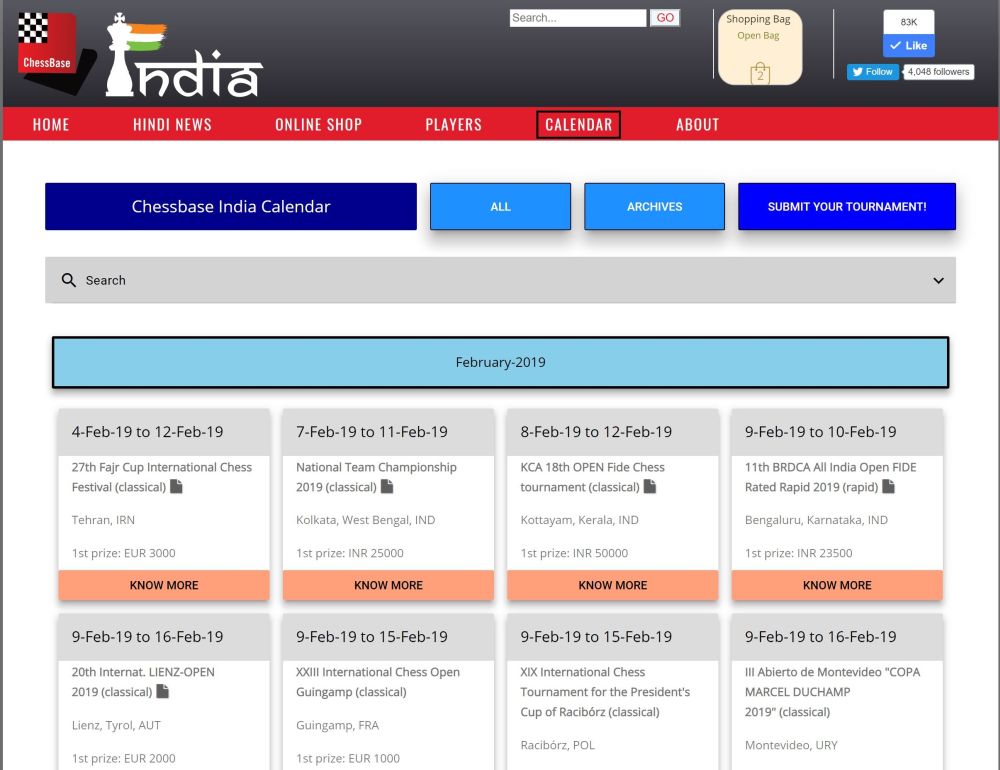Open the ONLINE SHOP menu
The width and height of the screenshot is (1000, 770).
coord(318,124)
